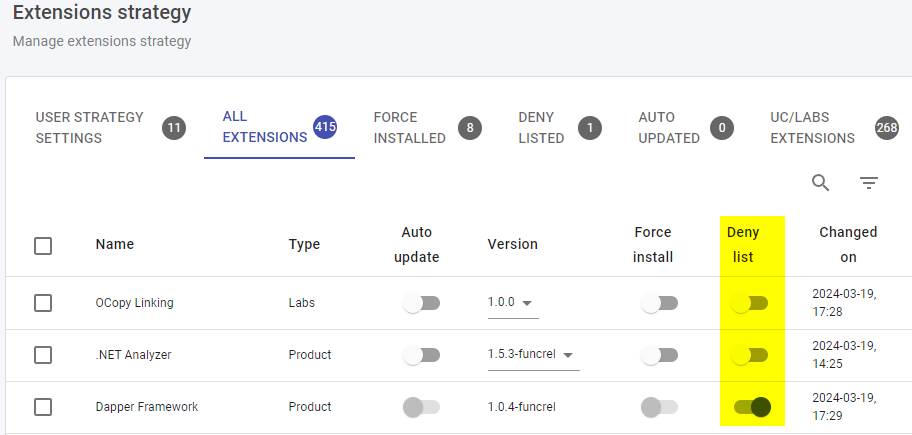Go to the Deny Listed tab
Image resolution: width=912 pixels, height=435 pixels.
541,128
